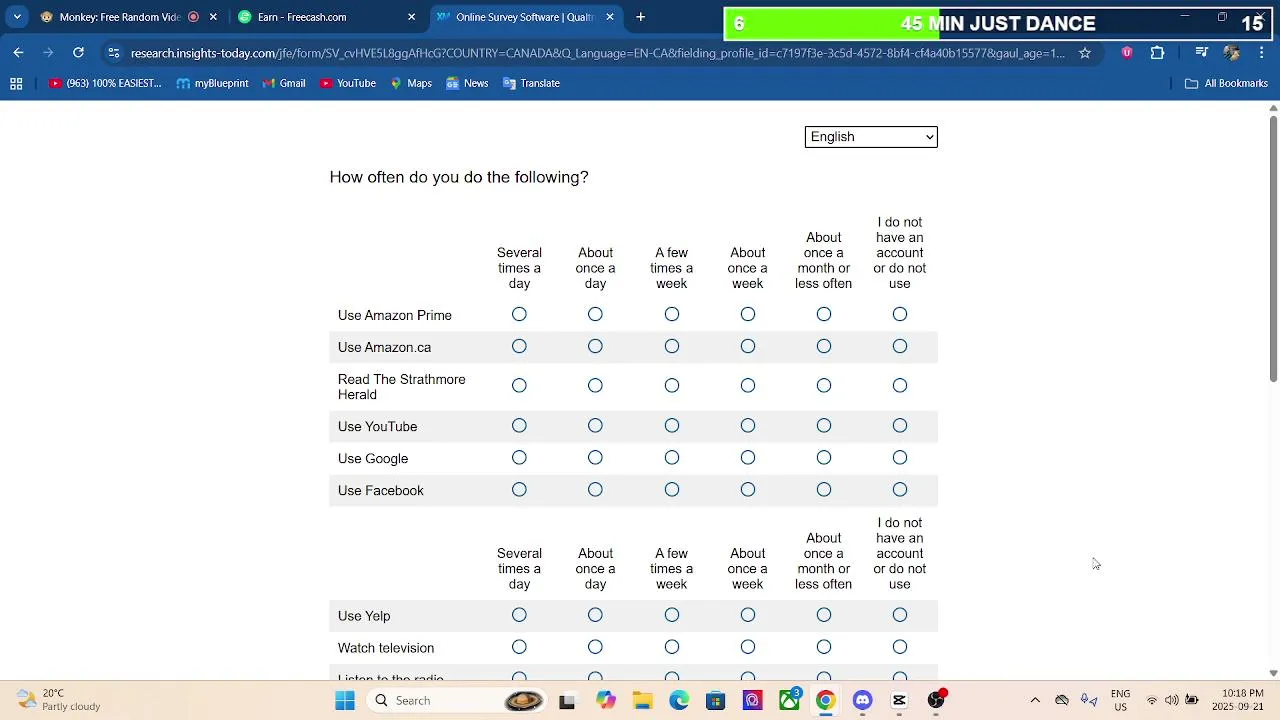Image resolution: width=1280 pixels, height=720 pixels.
Task: Open the tab search dropdown arrow
Action: pos(17,17)
